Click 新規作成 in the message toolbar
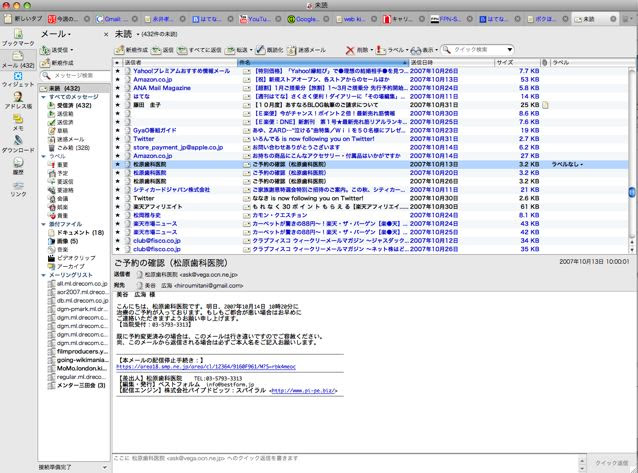Viewport: 638px width, 473px height. point(131,50)
